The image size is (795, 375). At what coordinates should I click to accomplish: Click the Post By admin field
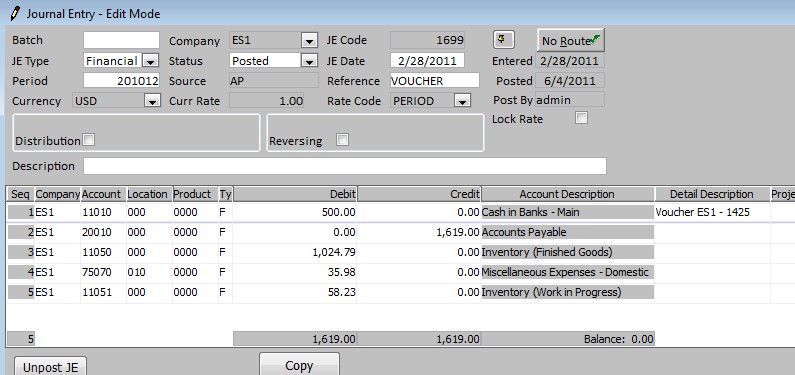click(x=569, y=100)
